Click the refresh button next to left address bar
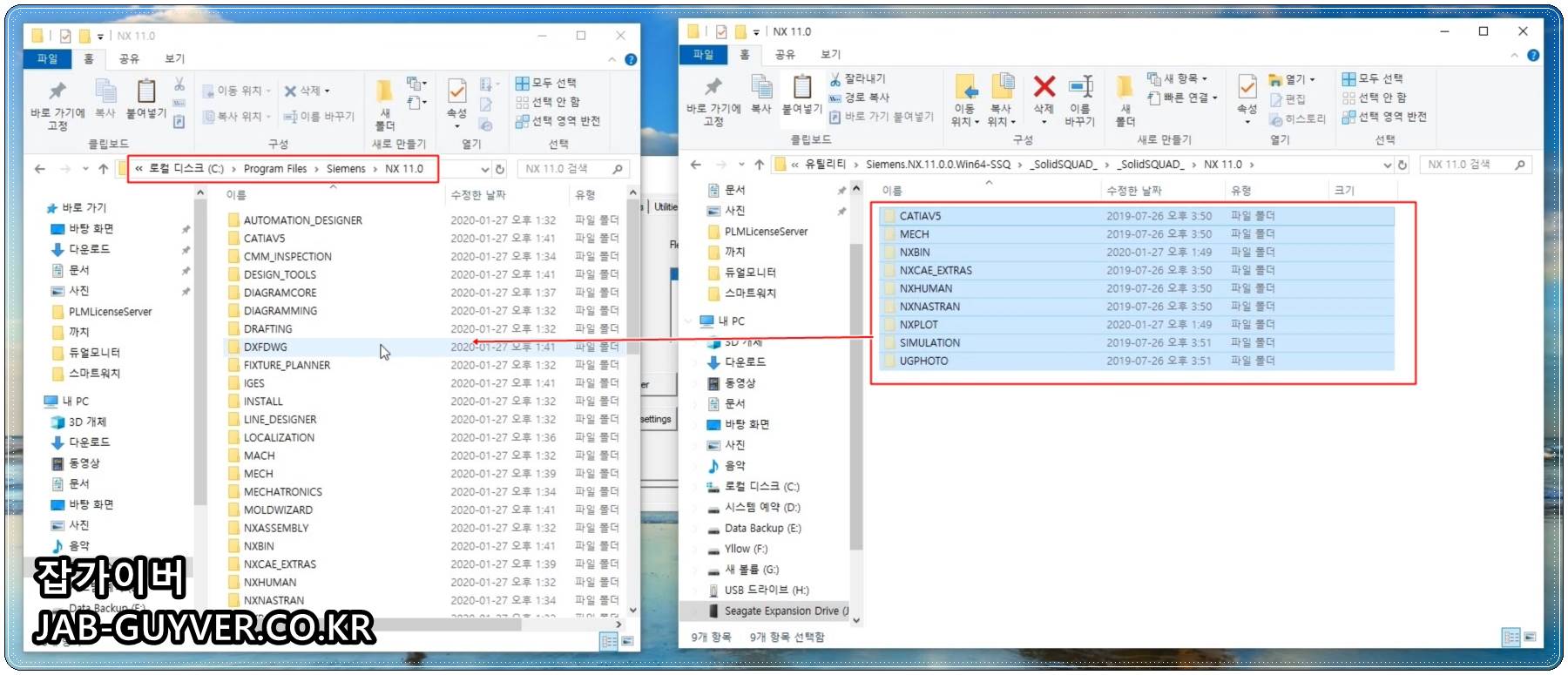 pos(501,169)
